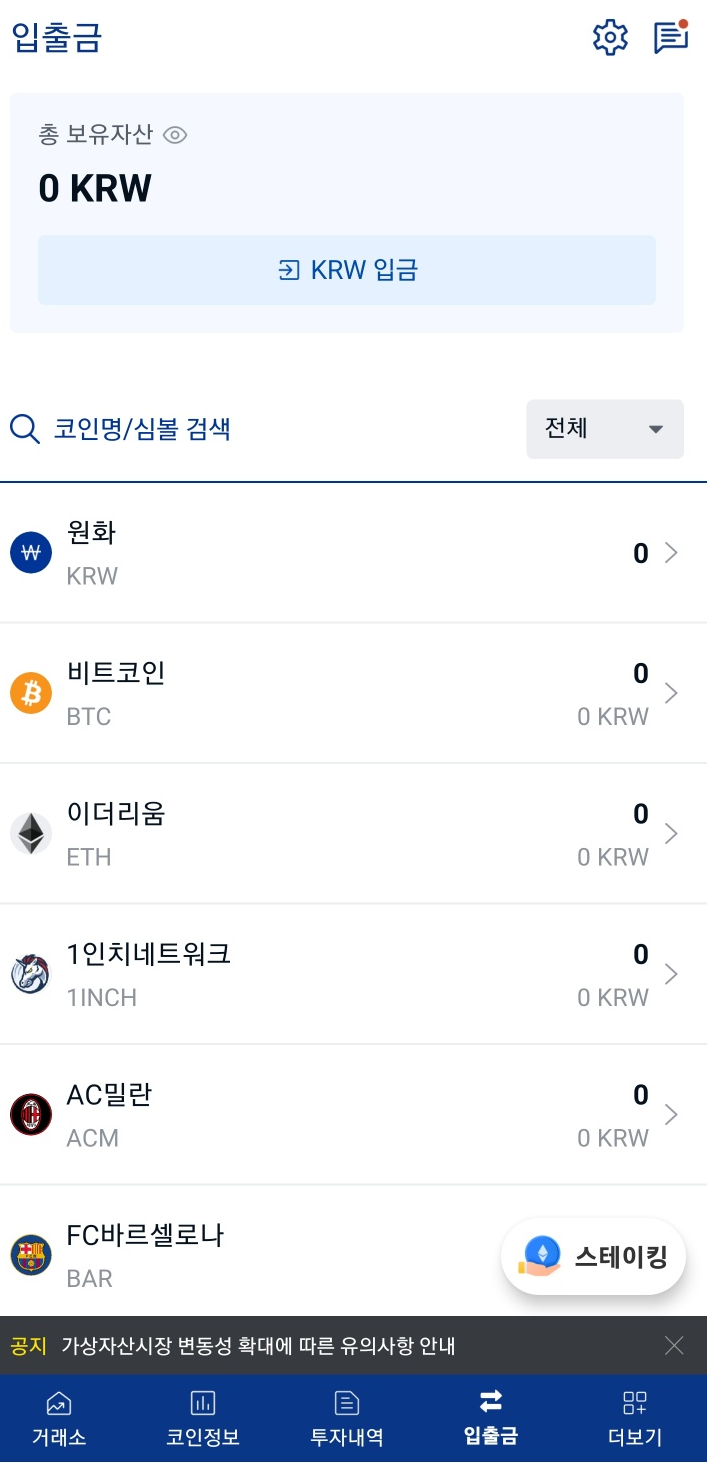The width and height of the screenshot is (707, 1475).
Task: Expand the 이더리움 ETH row chevron
Action: click(x=672, y=833)
